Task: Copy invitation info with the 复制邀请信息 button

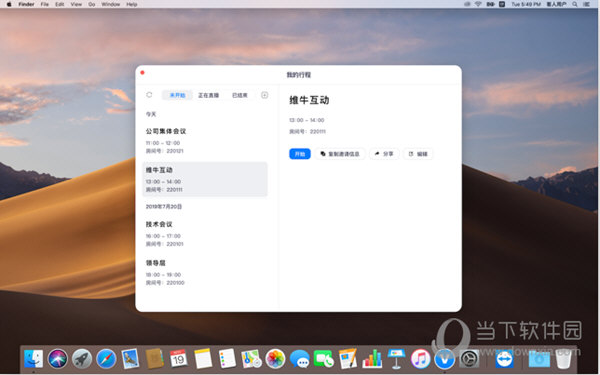Action: pos(340,154)
